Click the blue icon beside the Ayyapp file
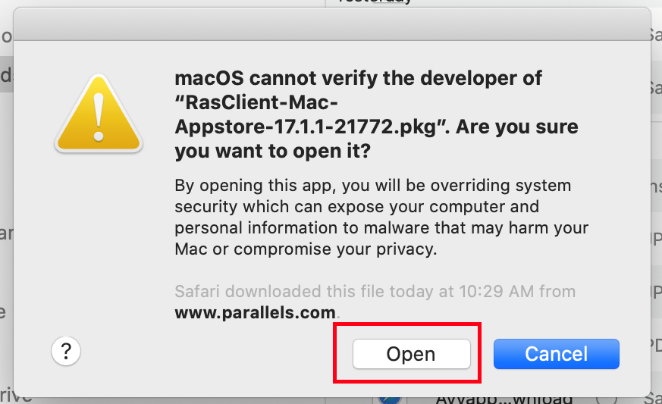Viewport: 662px width, 404px height. [389, 400]
